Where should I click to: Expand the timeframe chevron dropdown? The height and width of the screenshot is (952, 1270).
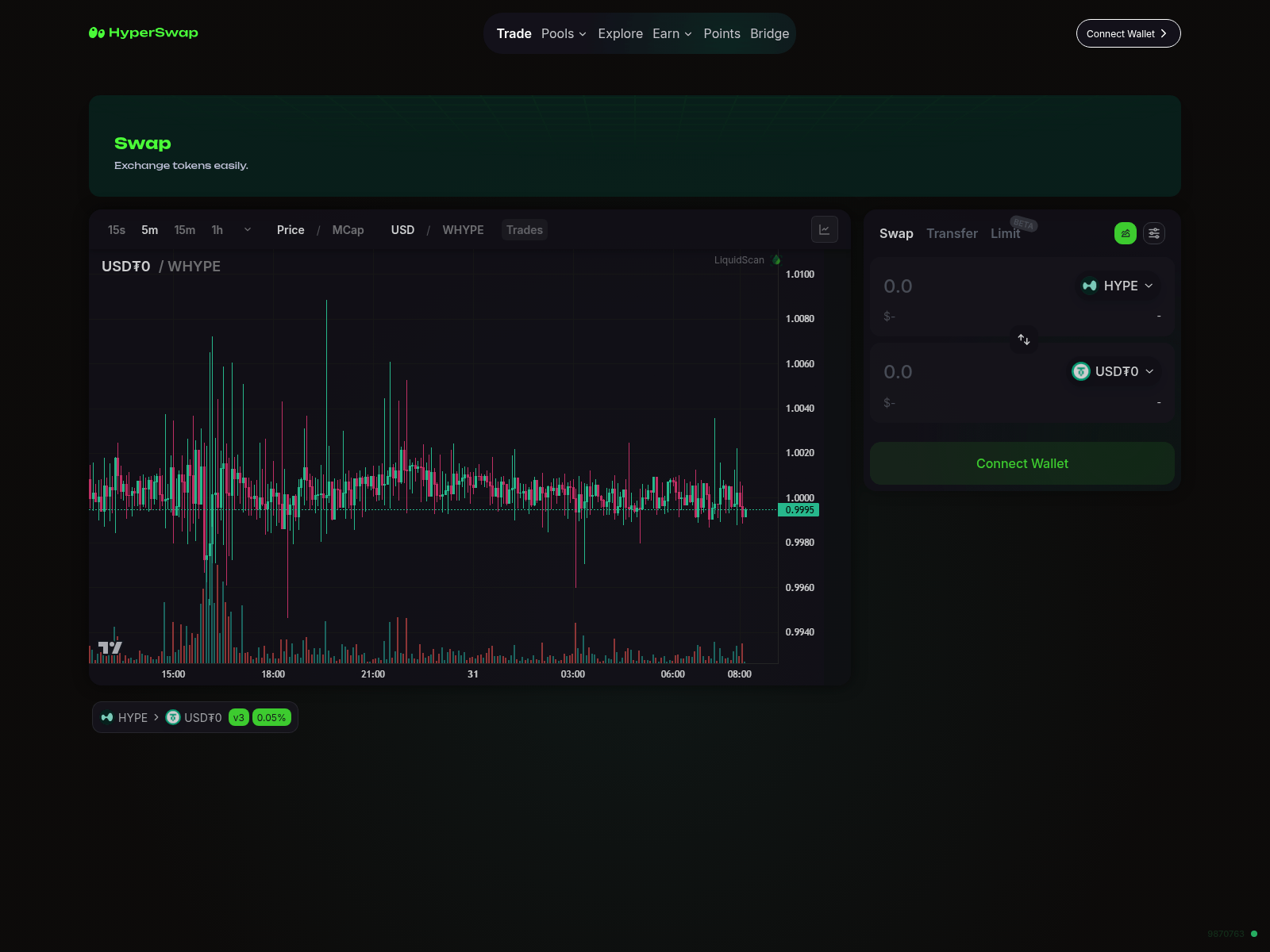point(247,230)
